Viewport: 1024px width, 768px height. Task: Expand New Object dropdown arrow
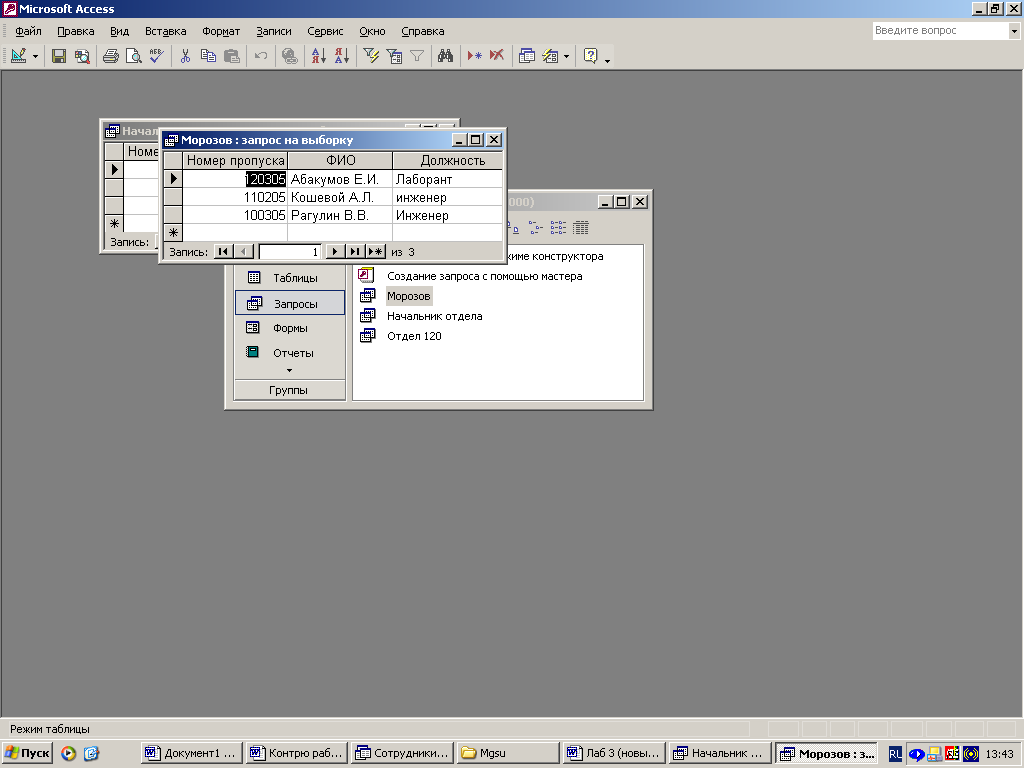point(566,57)
